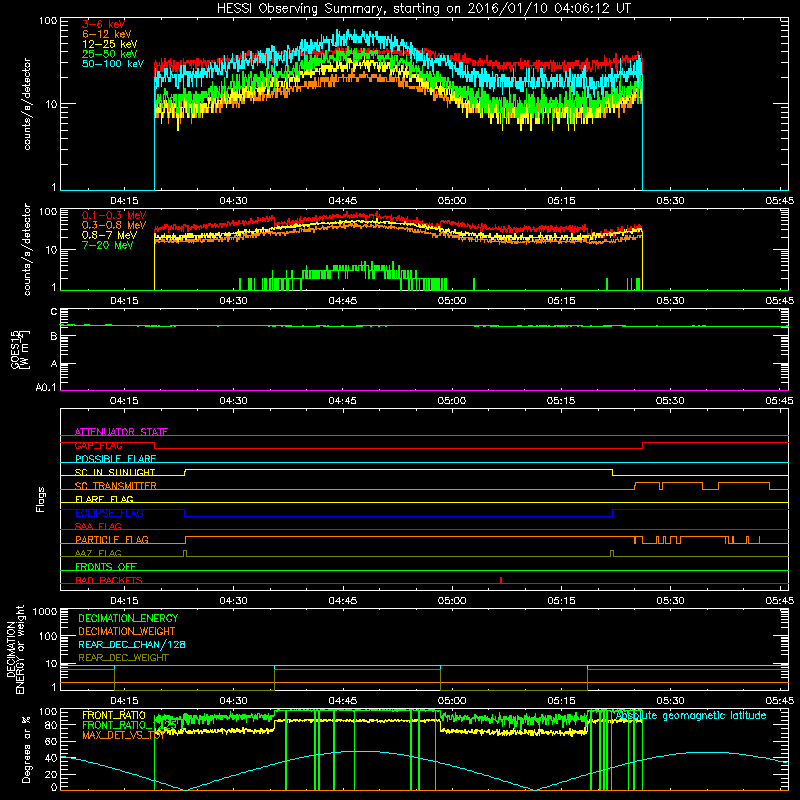Click the B tick label on GOES axis
This screenshot has height=800, width=800.
[54, 336]
